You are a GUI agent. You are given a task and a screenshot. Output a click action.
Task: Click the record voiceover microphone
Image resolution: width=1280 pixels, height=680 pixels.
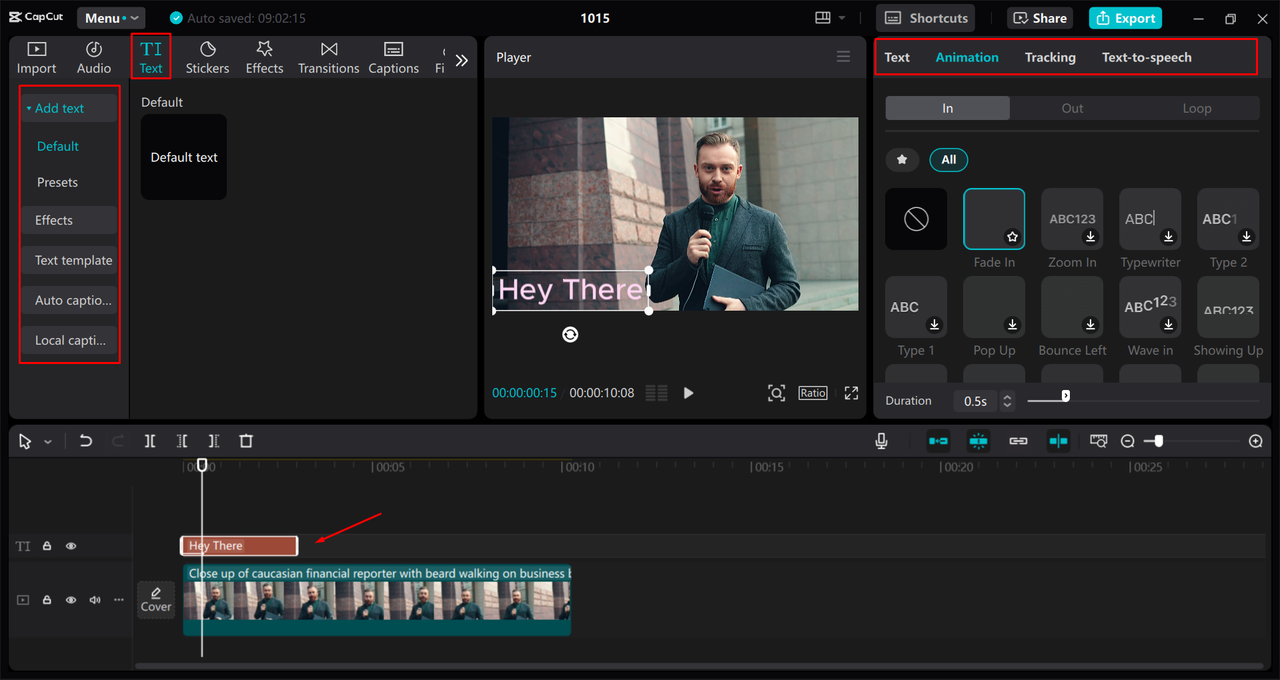881,441
